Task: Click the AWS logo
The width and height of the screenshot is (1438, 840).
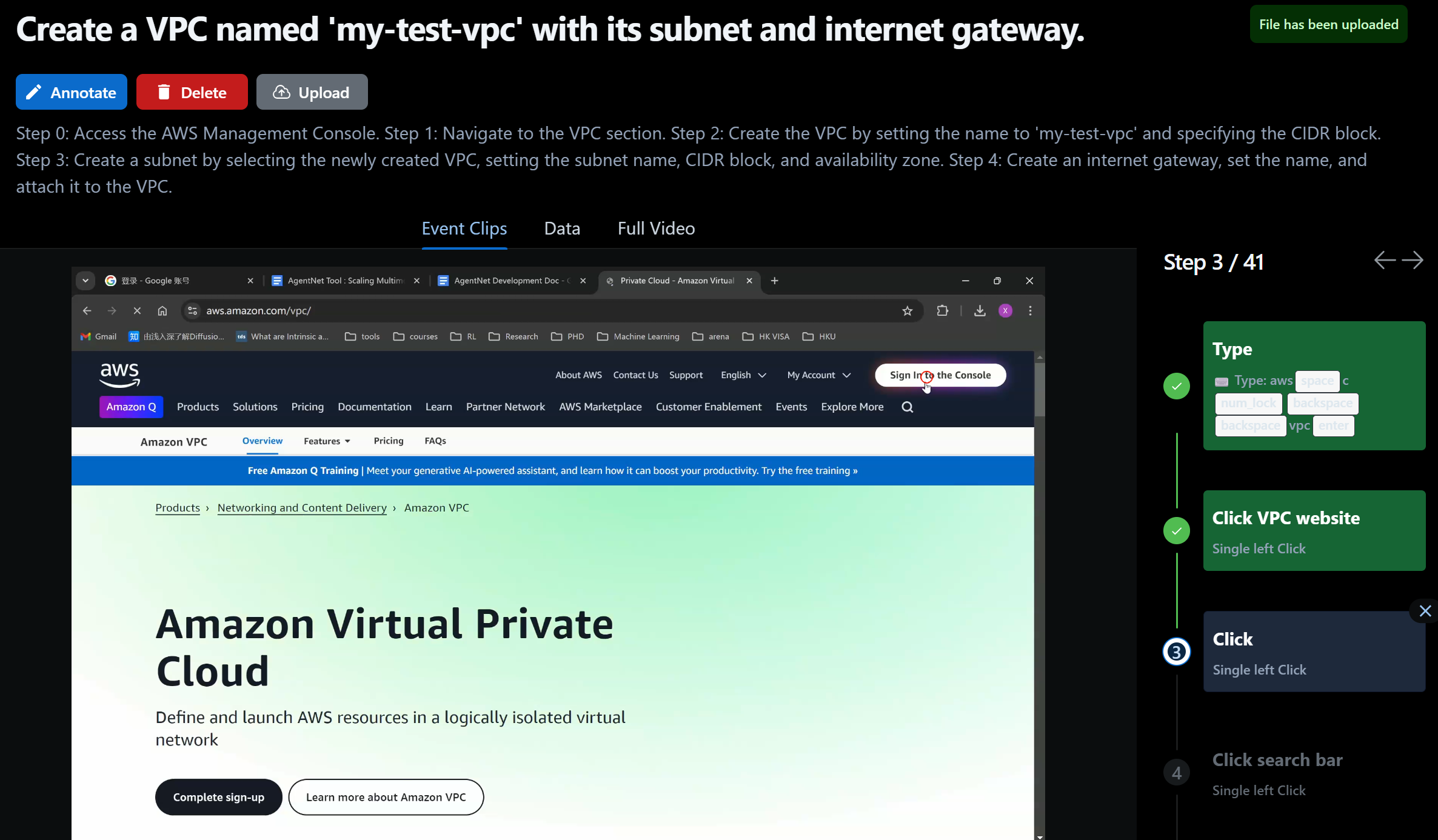Action: [120, 375]
